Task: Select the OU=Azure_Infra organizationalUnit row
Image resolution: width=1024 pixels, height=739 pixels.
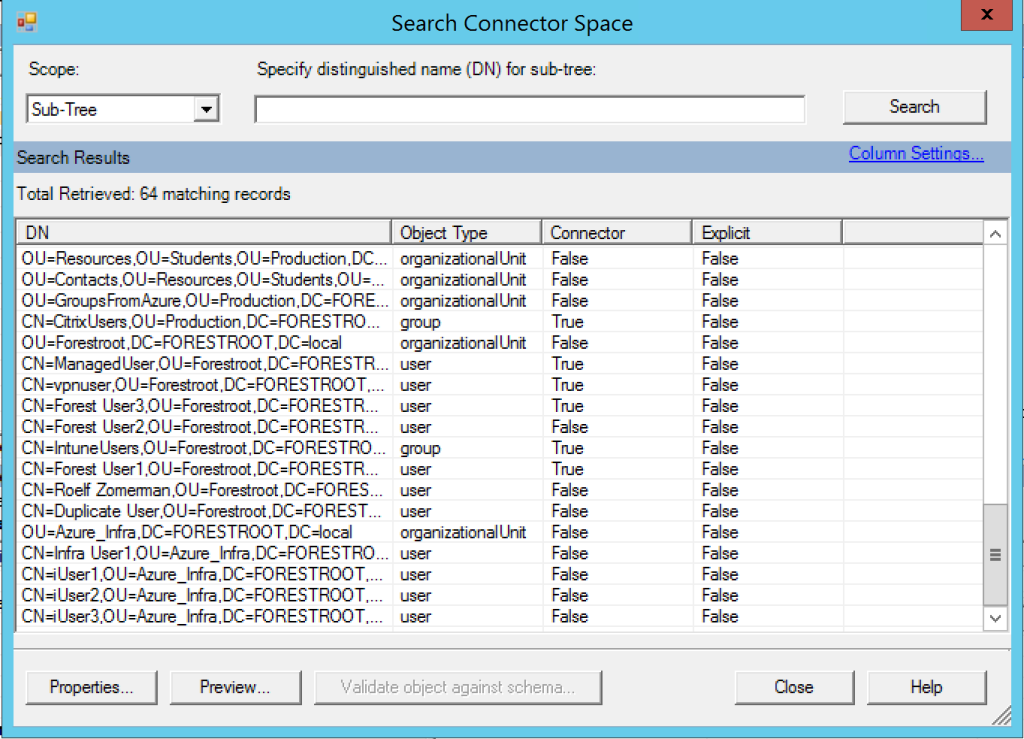Action: (500, 532)
